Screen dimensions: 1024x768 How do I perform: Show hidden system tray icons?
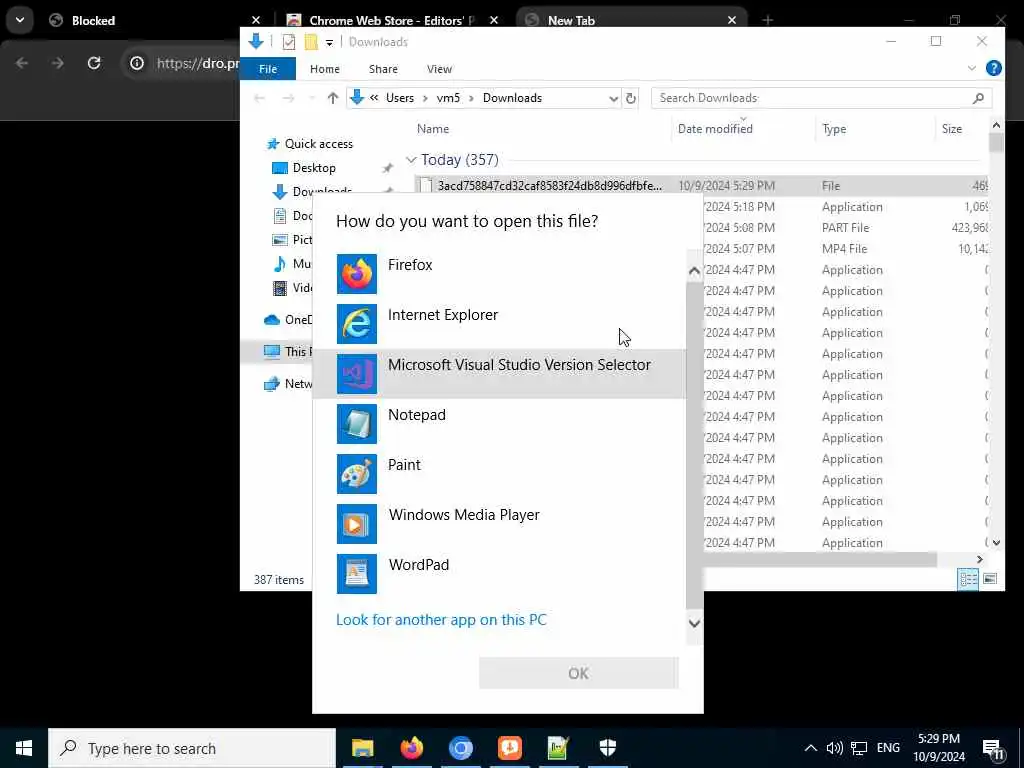tap(810, 748)
